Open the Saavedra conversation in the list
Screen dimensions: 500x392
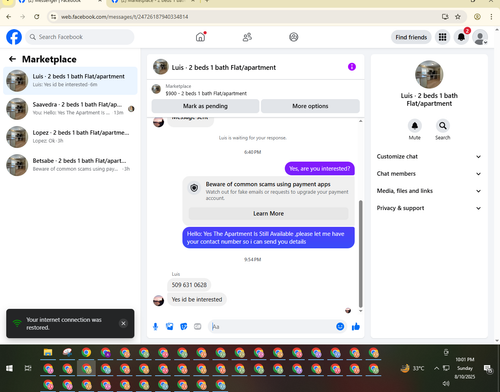point(70,109)
